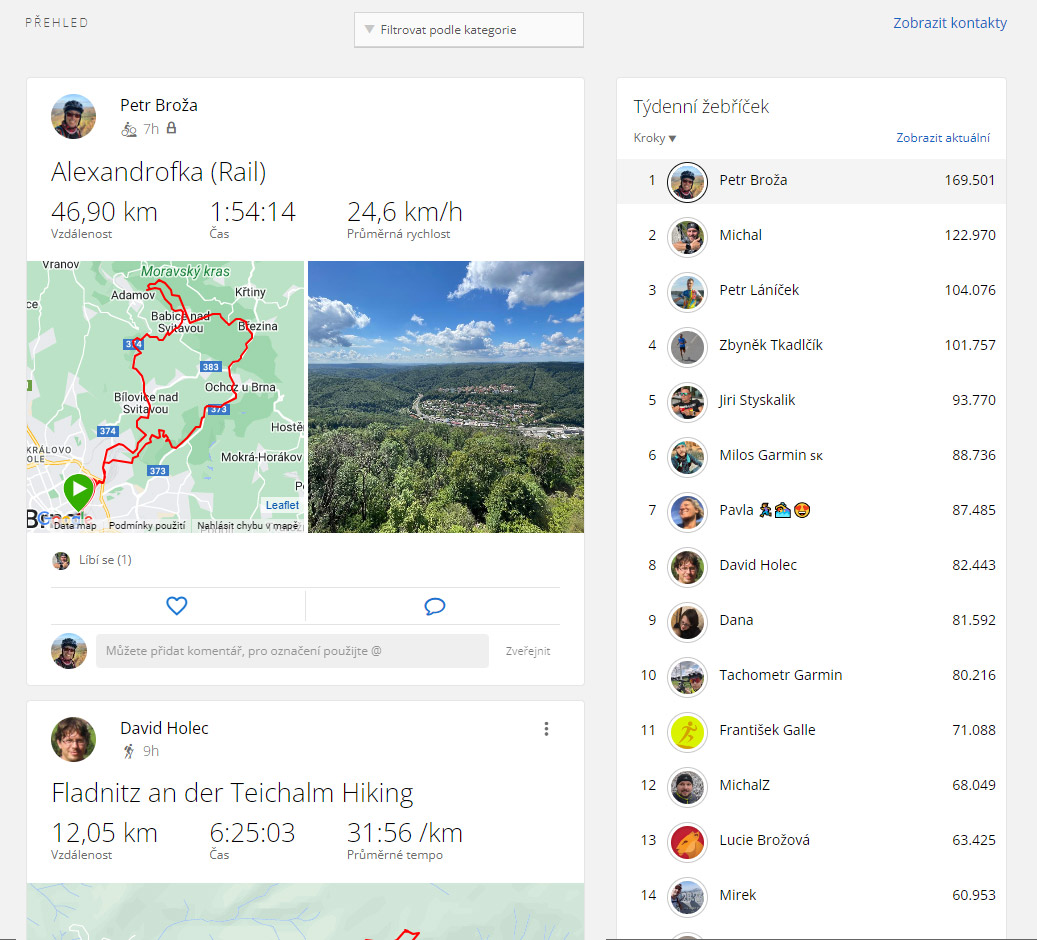The width and height of the screenshot is (1037, 940).
Task: Click the commenter avatar beside the comment box
Action: [x=69, y=651]
